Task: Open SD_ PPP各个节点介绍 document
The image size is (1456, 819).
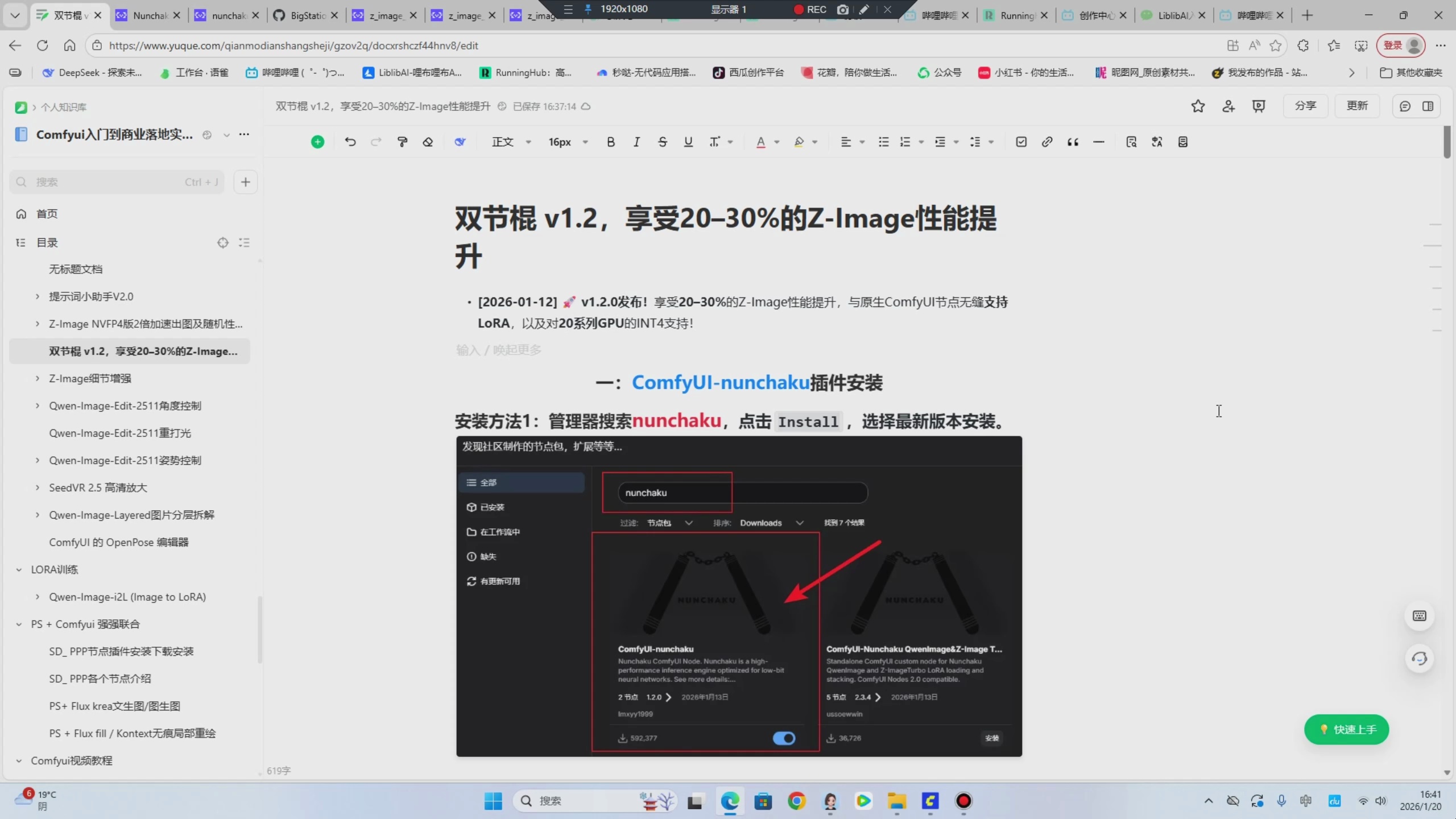Action: click(x=100, y=679)
